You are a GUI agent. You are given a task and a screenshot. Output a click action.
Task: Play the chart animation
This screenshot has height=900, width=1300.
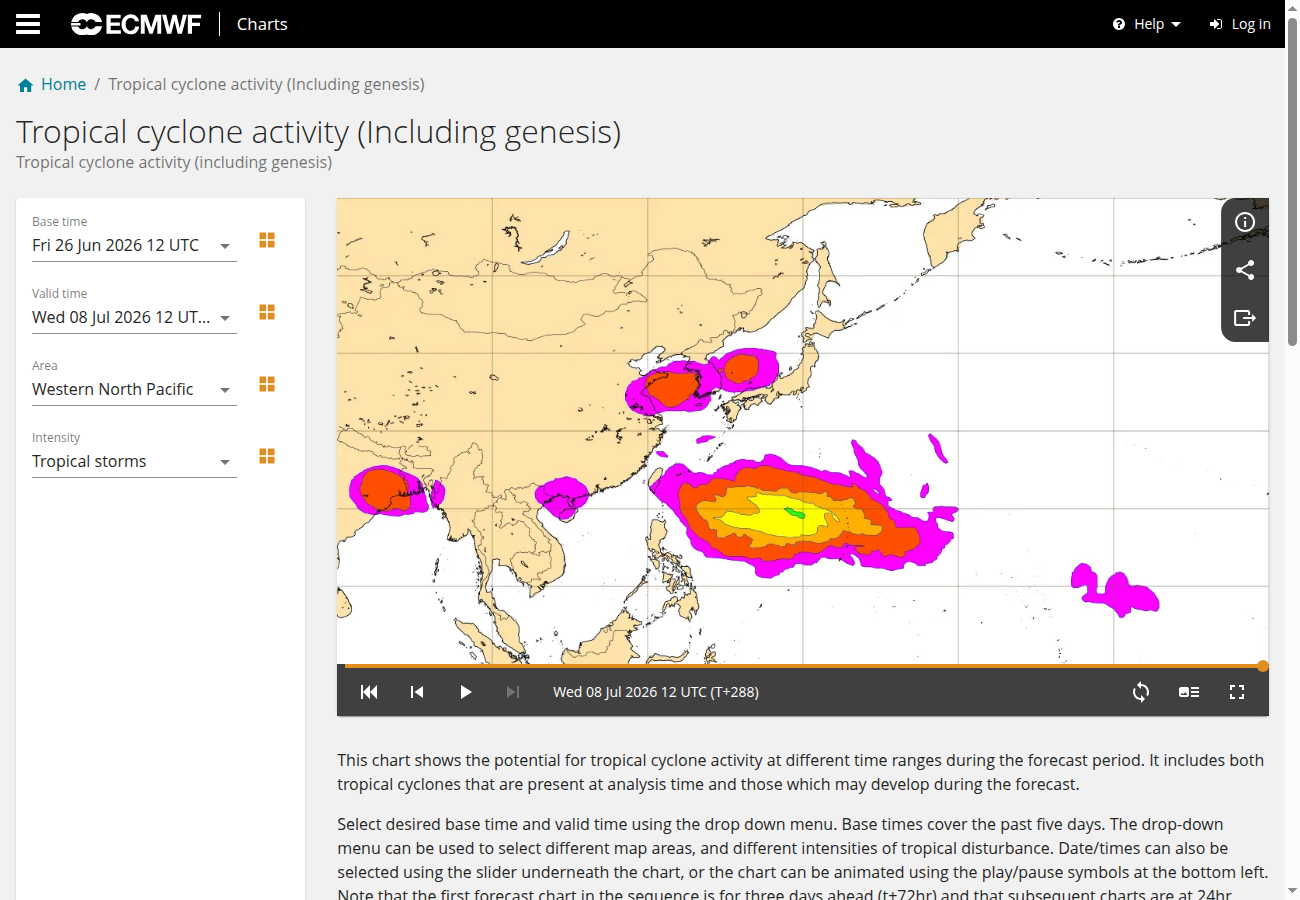[x=465, y=692]
